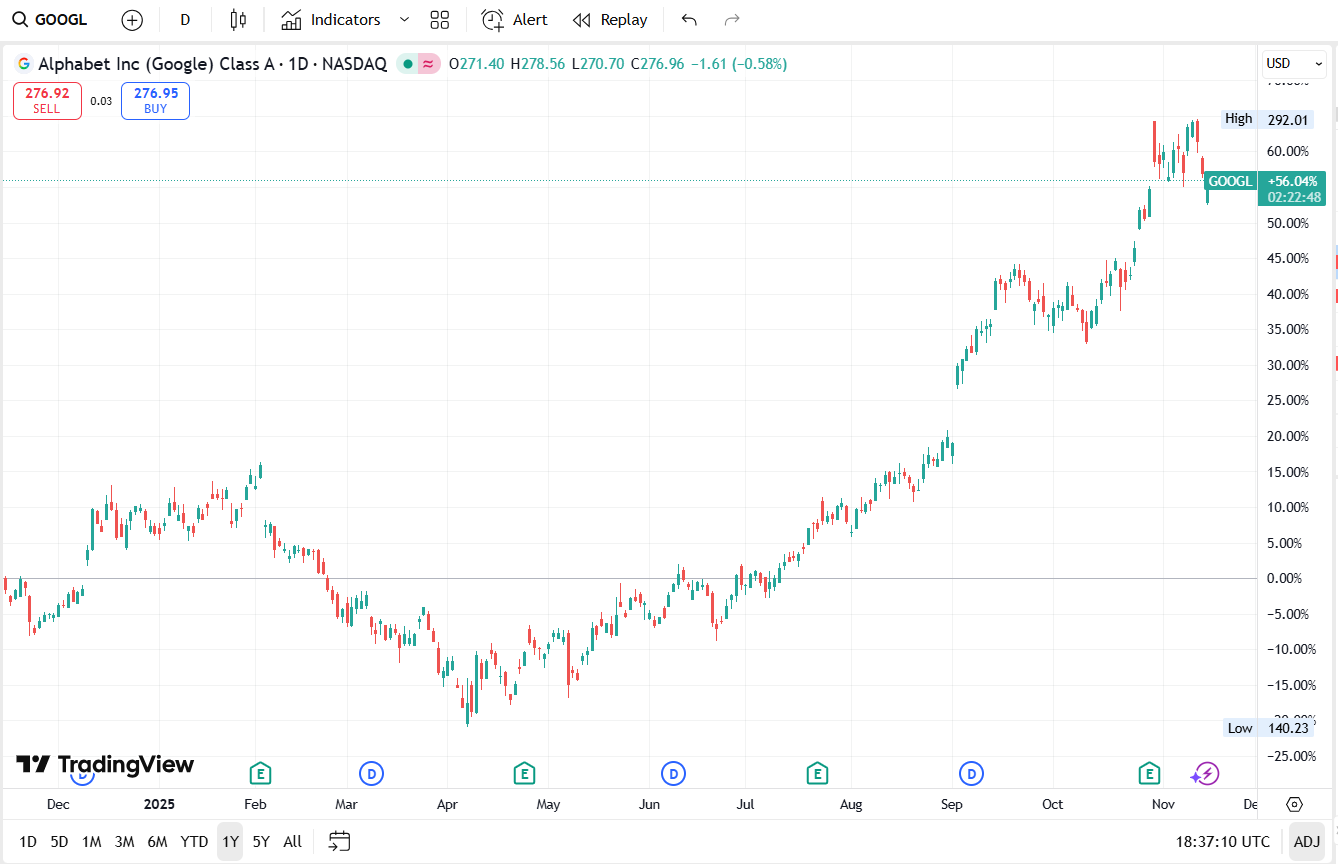The width and height of the screenshot is (1338, 864).
Task: Select the 1Y time range
Action: click(x=230, y=842)
